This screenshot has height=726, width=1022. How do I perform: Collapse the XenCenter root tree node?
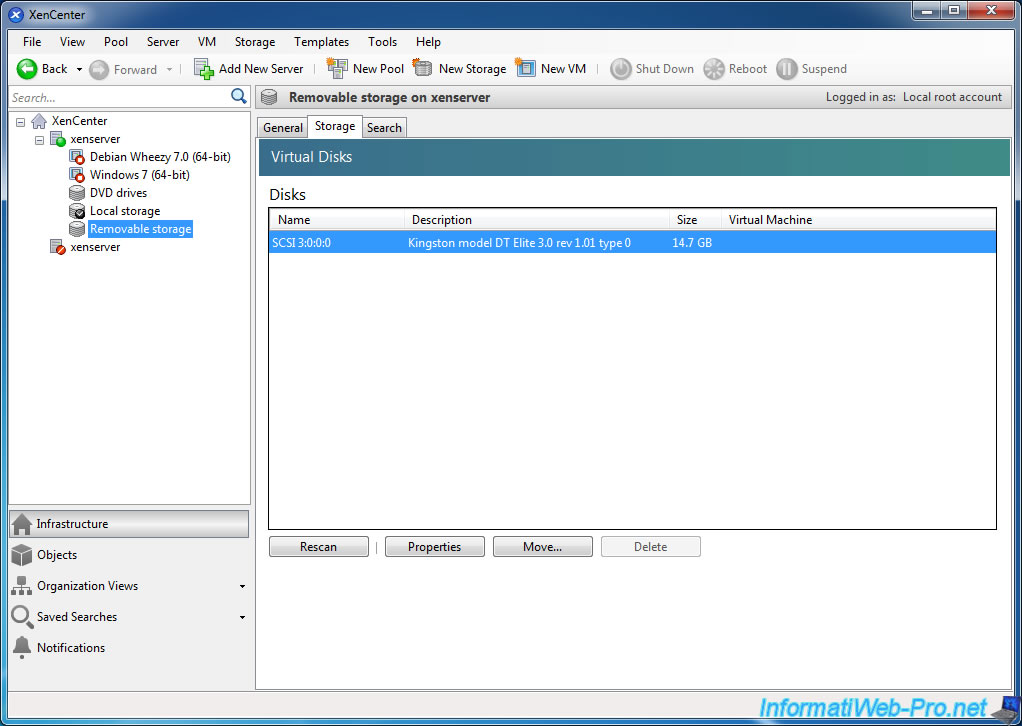click(22, 122)
